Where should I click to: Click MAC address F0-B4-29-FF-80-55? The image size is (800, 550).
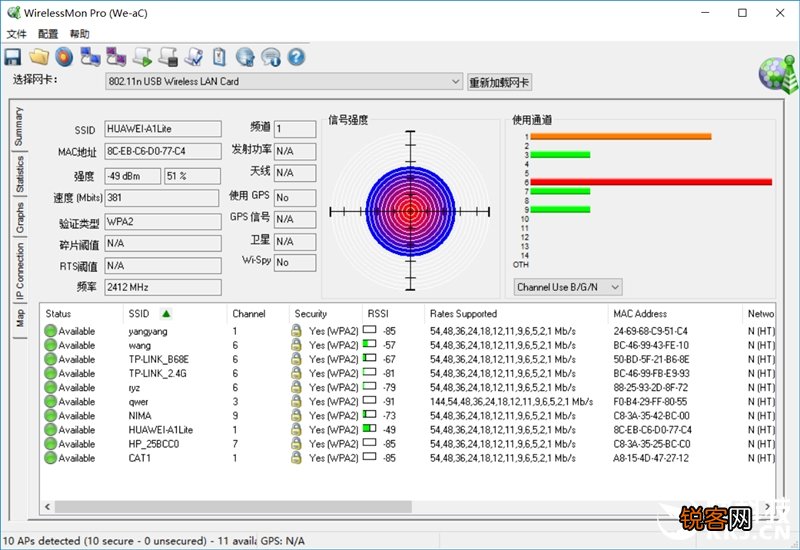(651, 402)
